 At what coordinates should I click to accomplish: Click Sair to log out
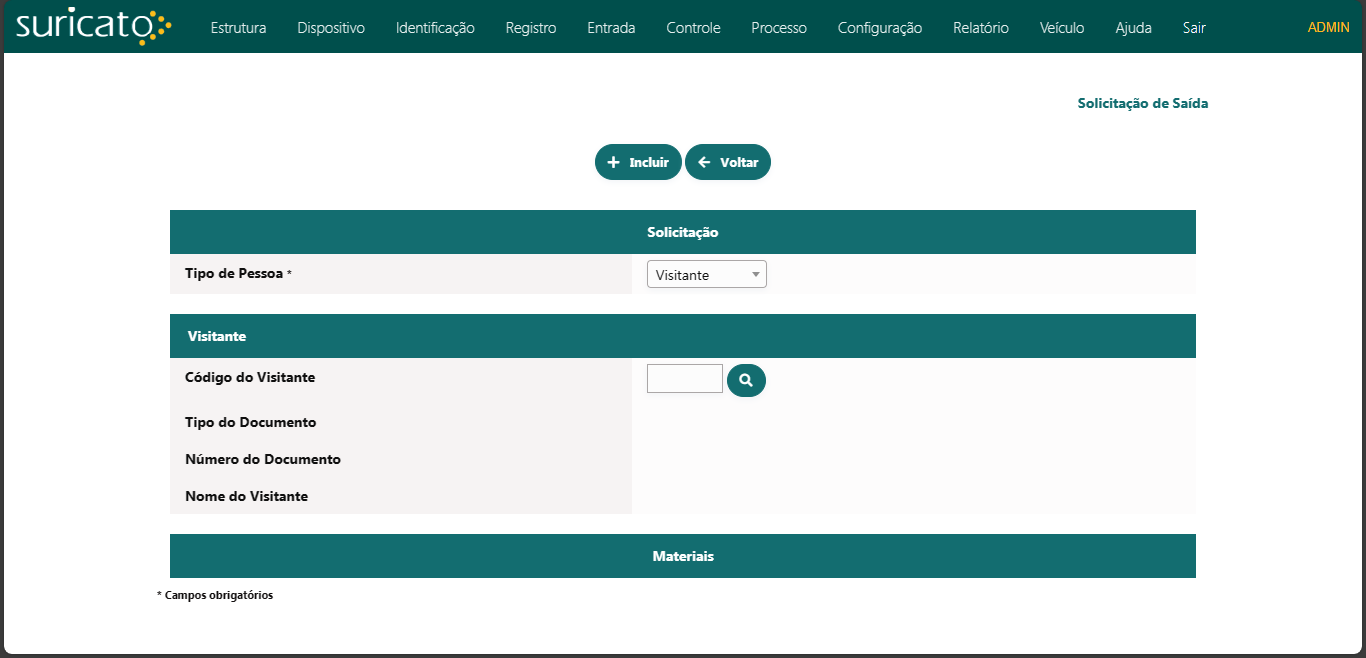[x=1194, y=28]
